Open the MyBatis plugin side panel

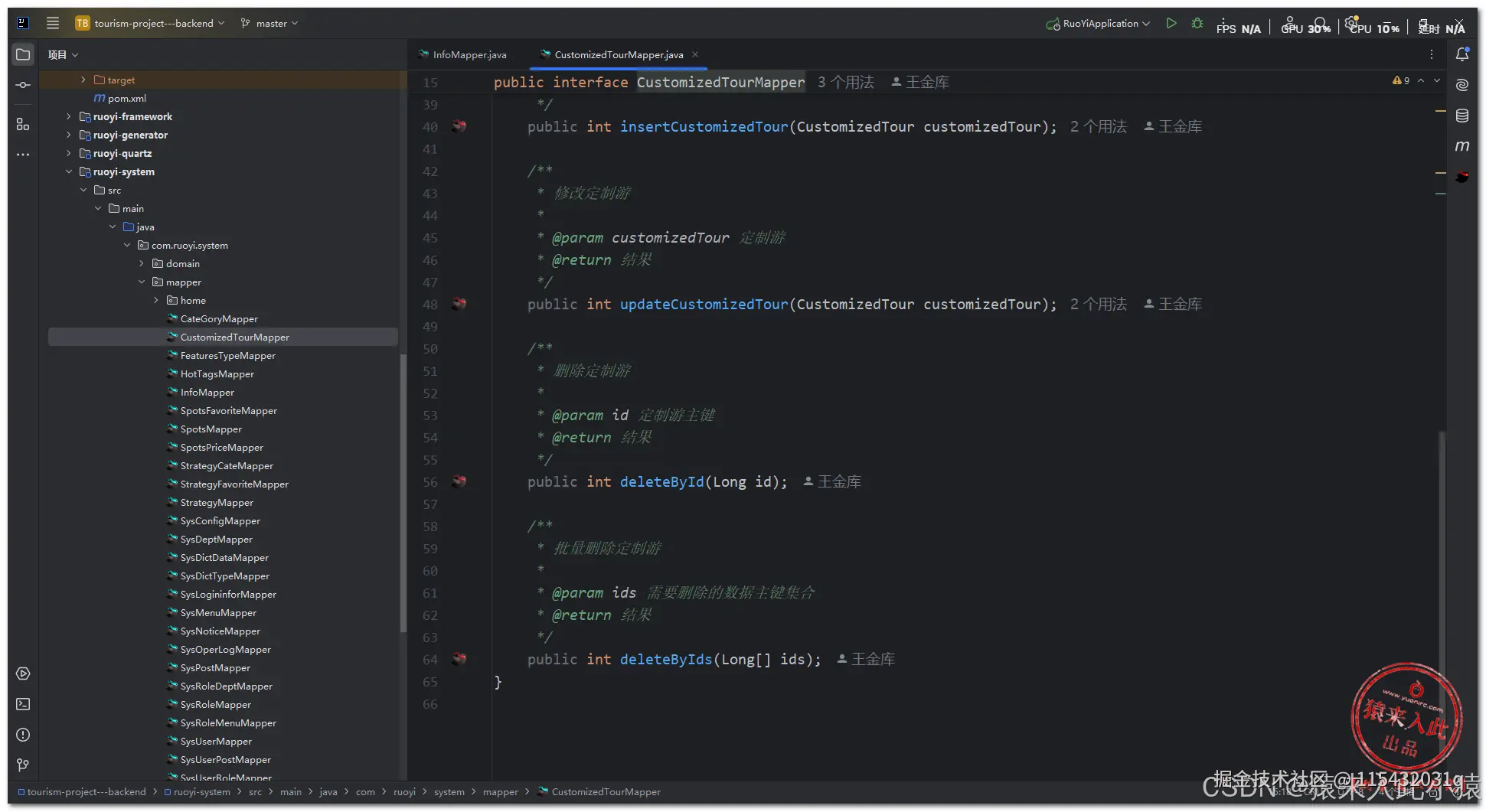pyautogui.click(x=1462, y=177)
